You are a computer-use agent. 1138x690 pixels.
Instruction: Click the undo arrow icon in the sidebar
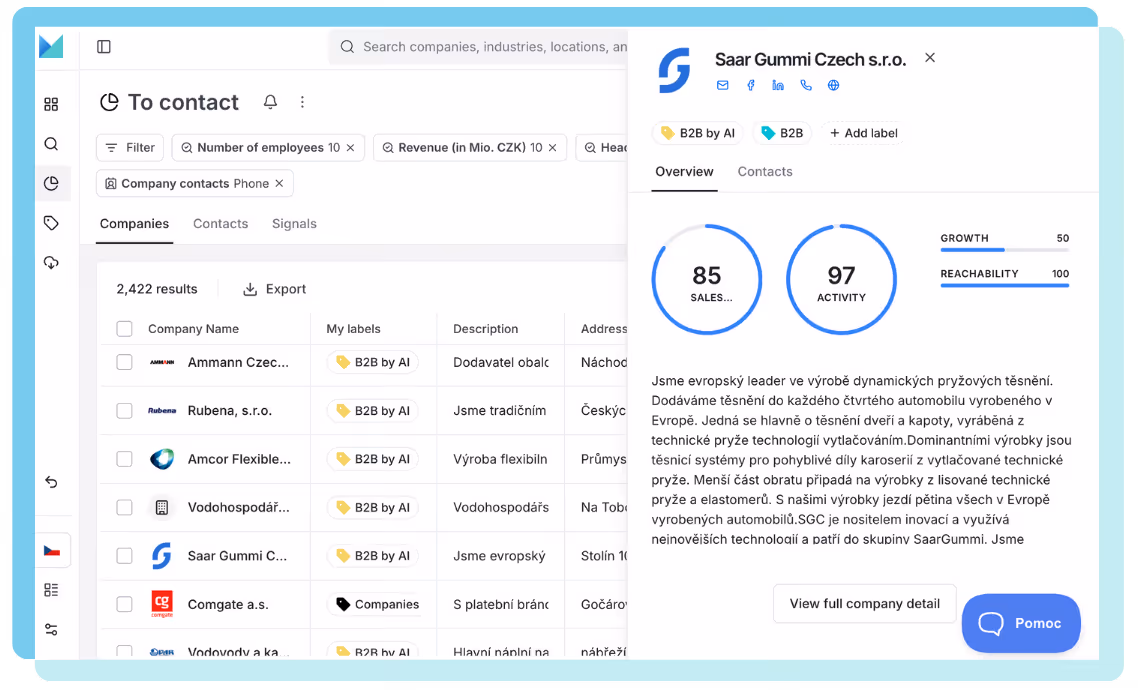[51, 482]
